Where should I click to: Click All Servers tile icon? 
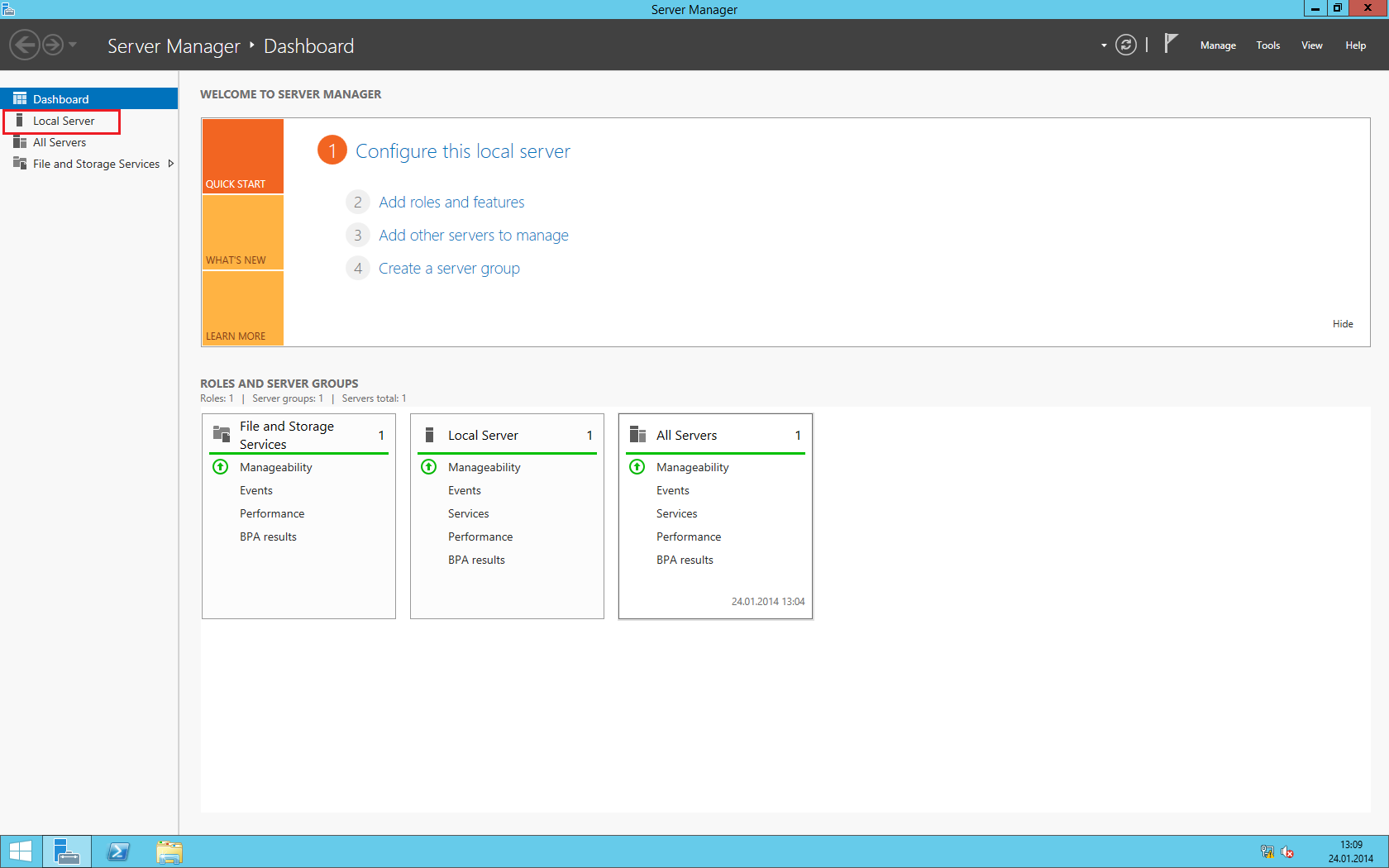click(637, 434)
